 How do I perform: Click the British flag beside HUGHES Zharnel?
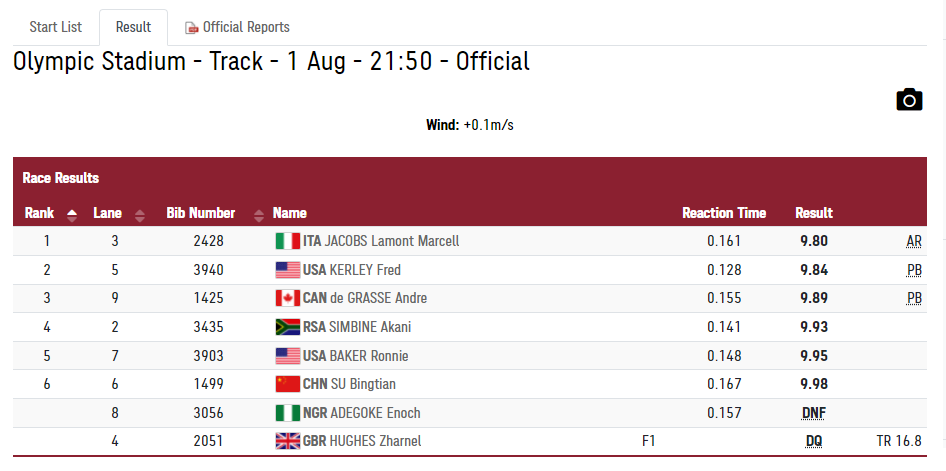coord(288,441)
